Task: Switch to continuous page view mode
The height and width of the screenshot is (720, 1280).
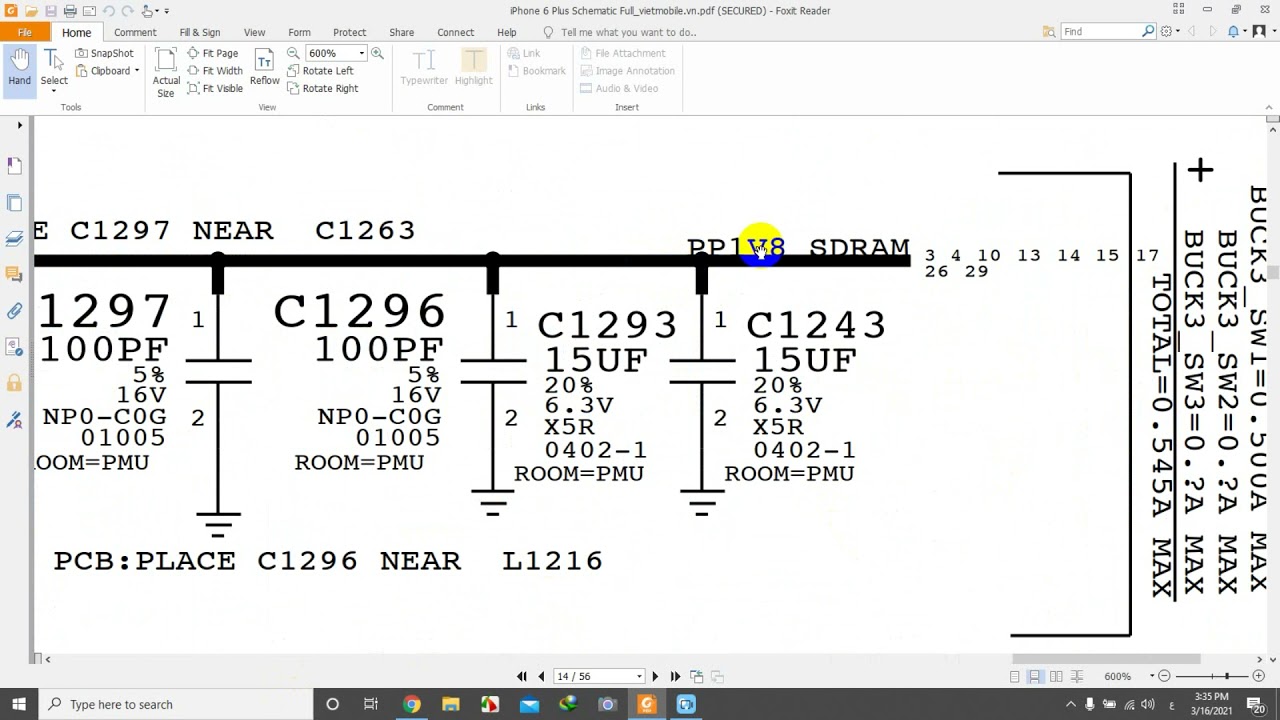Action: click(1035, 677)
